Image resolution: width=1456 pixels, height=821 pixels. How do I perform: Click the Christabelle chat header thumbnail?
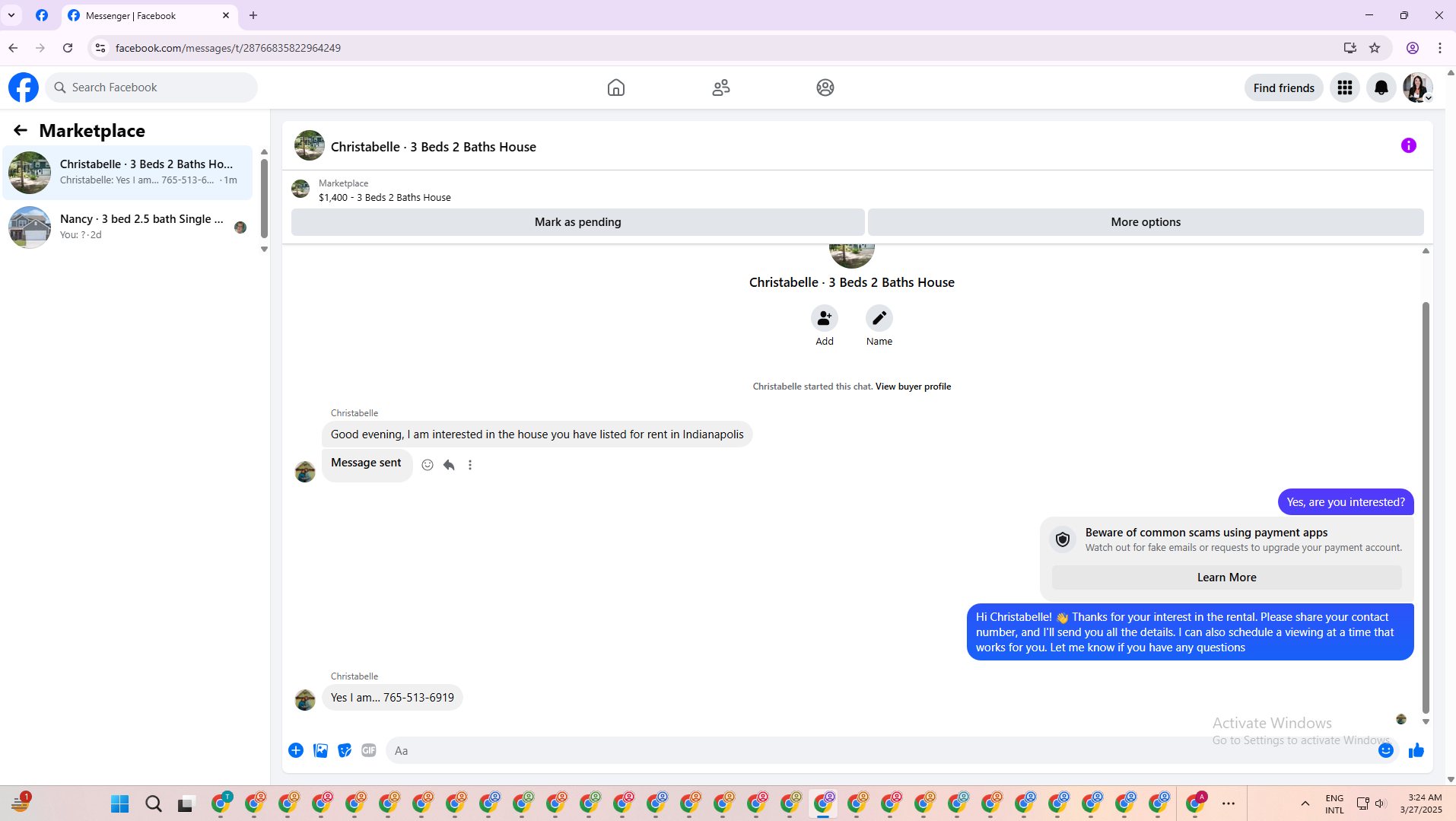pos(310,145)
